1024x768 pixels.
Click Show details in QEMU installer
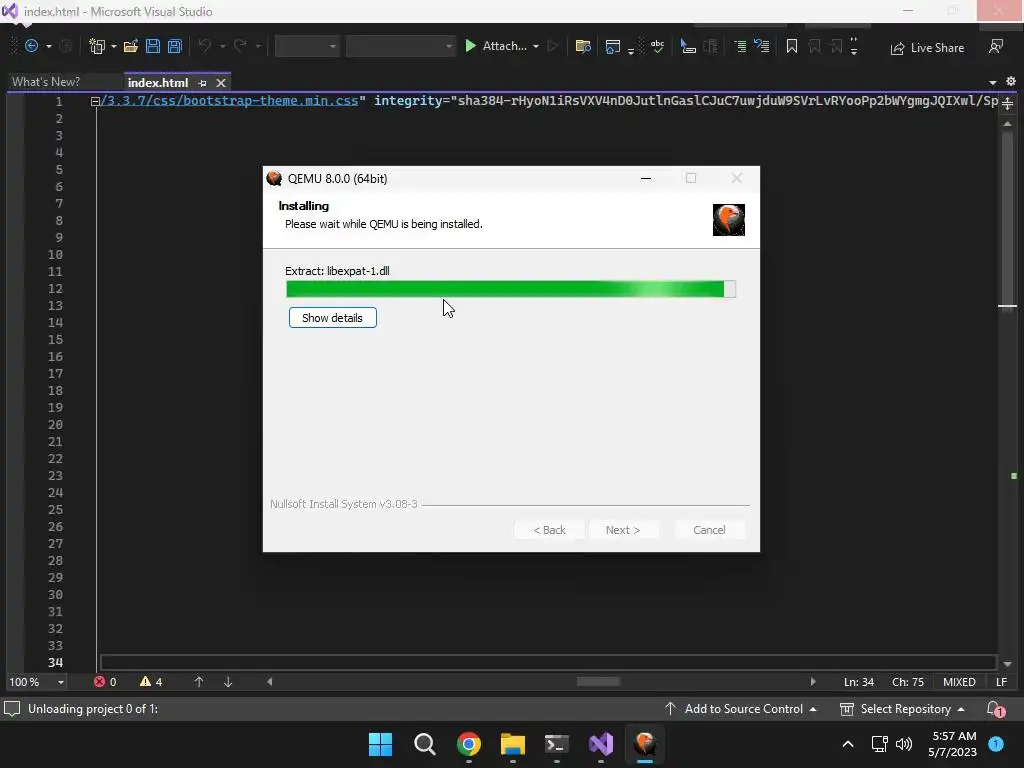pos(332,318)
